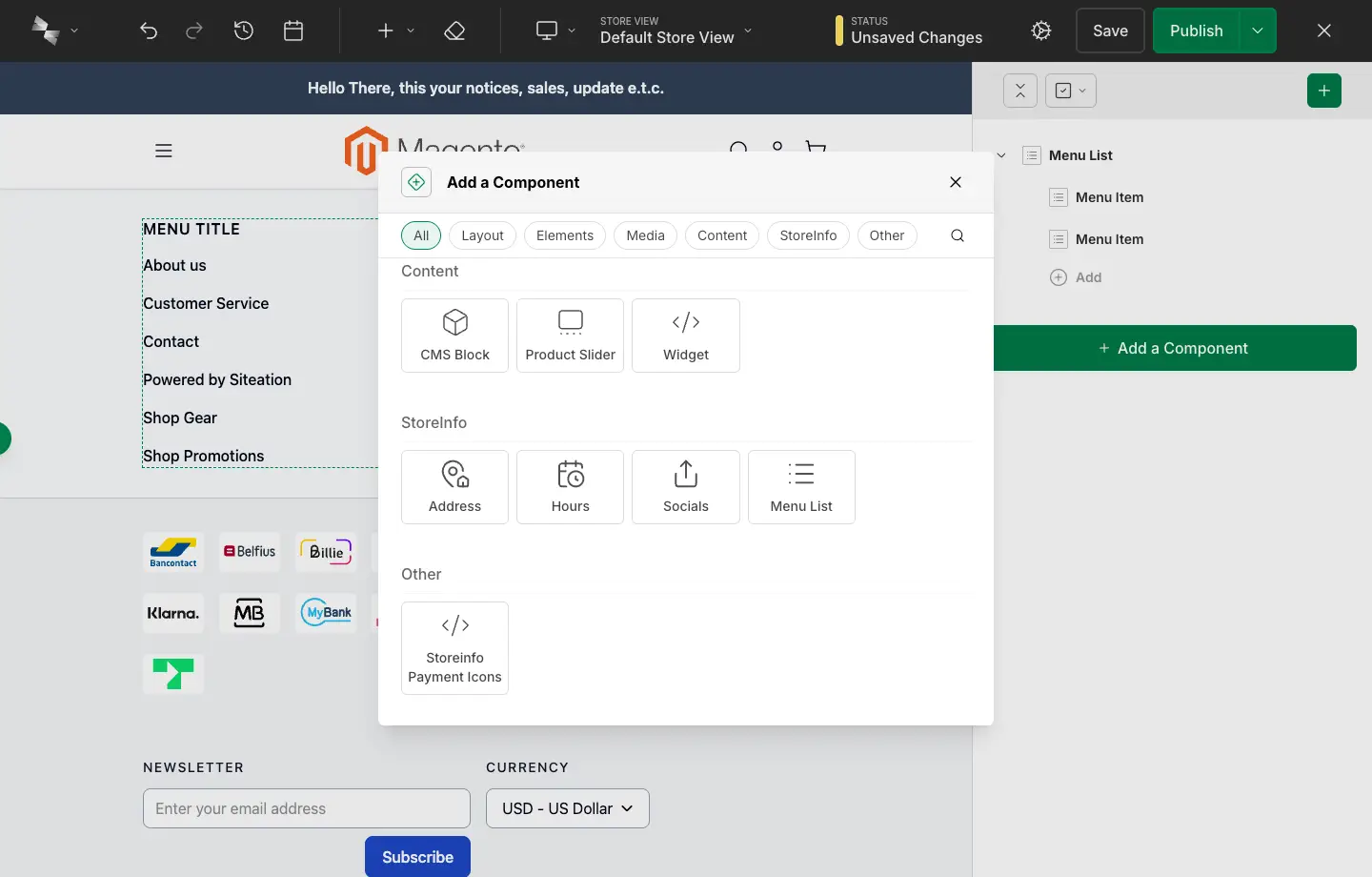Open the Default Store View selector
1372x877 pixels.
point(676,31)
